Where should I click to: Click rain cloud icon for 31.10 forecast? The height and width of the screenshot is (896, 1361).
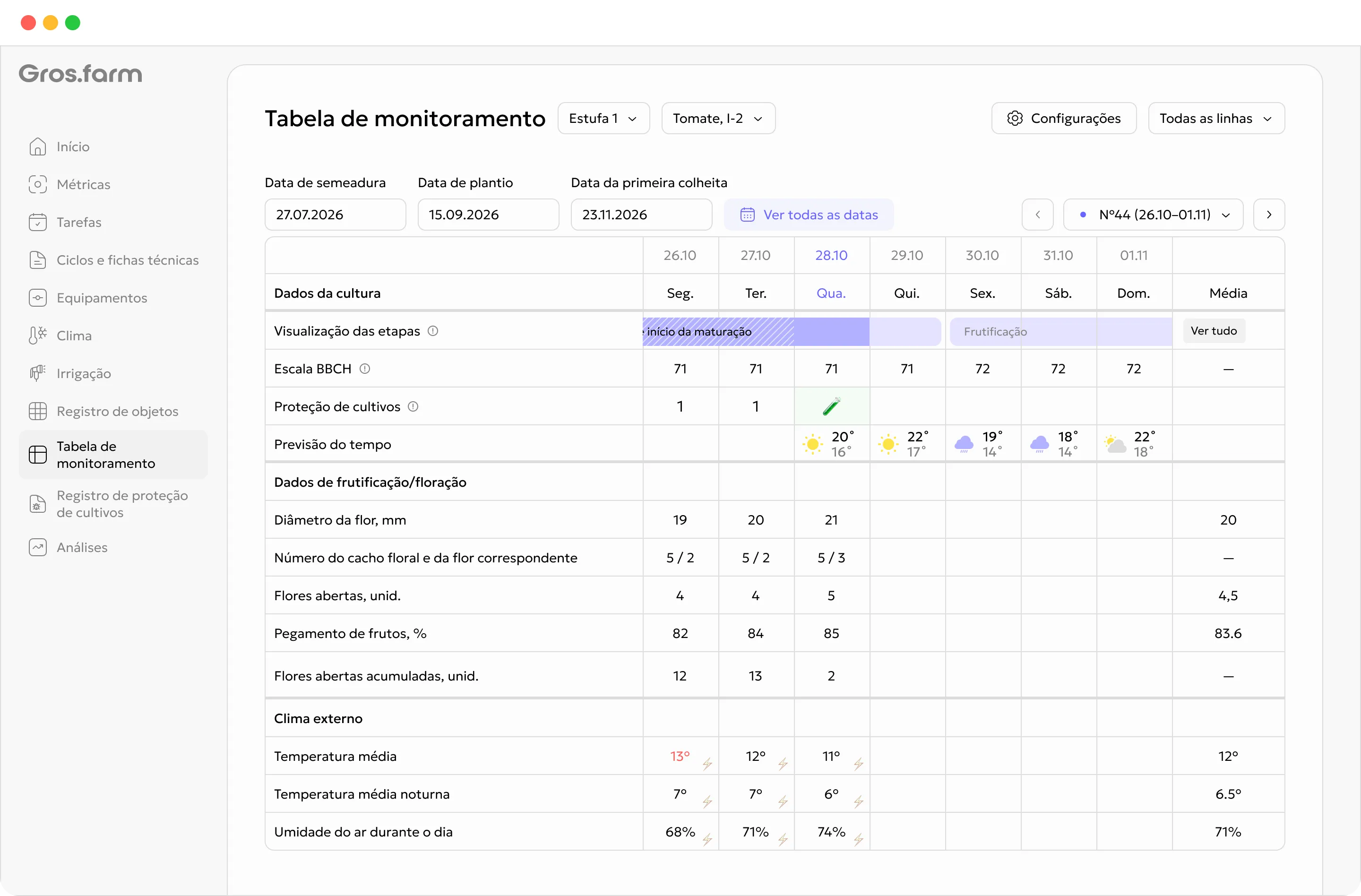[1040, 444]
